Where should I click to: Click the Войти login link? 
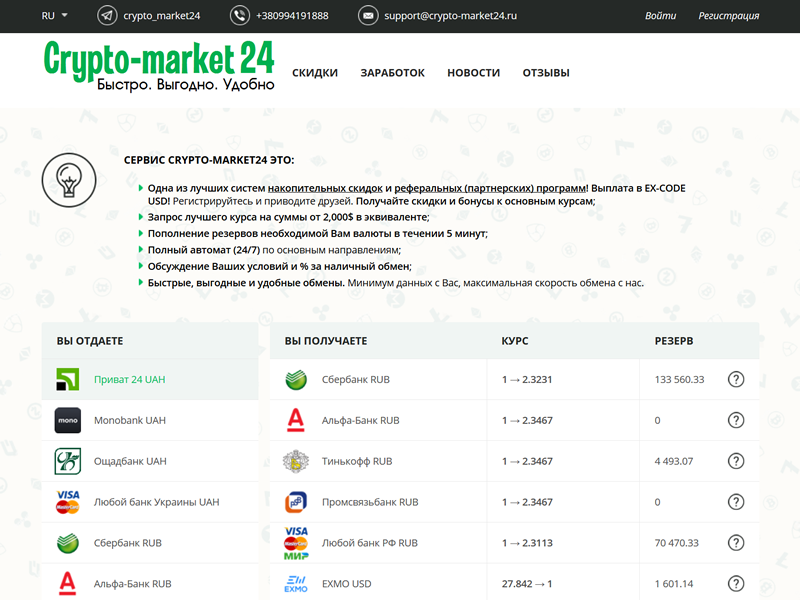pos(661,16)
